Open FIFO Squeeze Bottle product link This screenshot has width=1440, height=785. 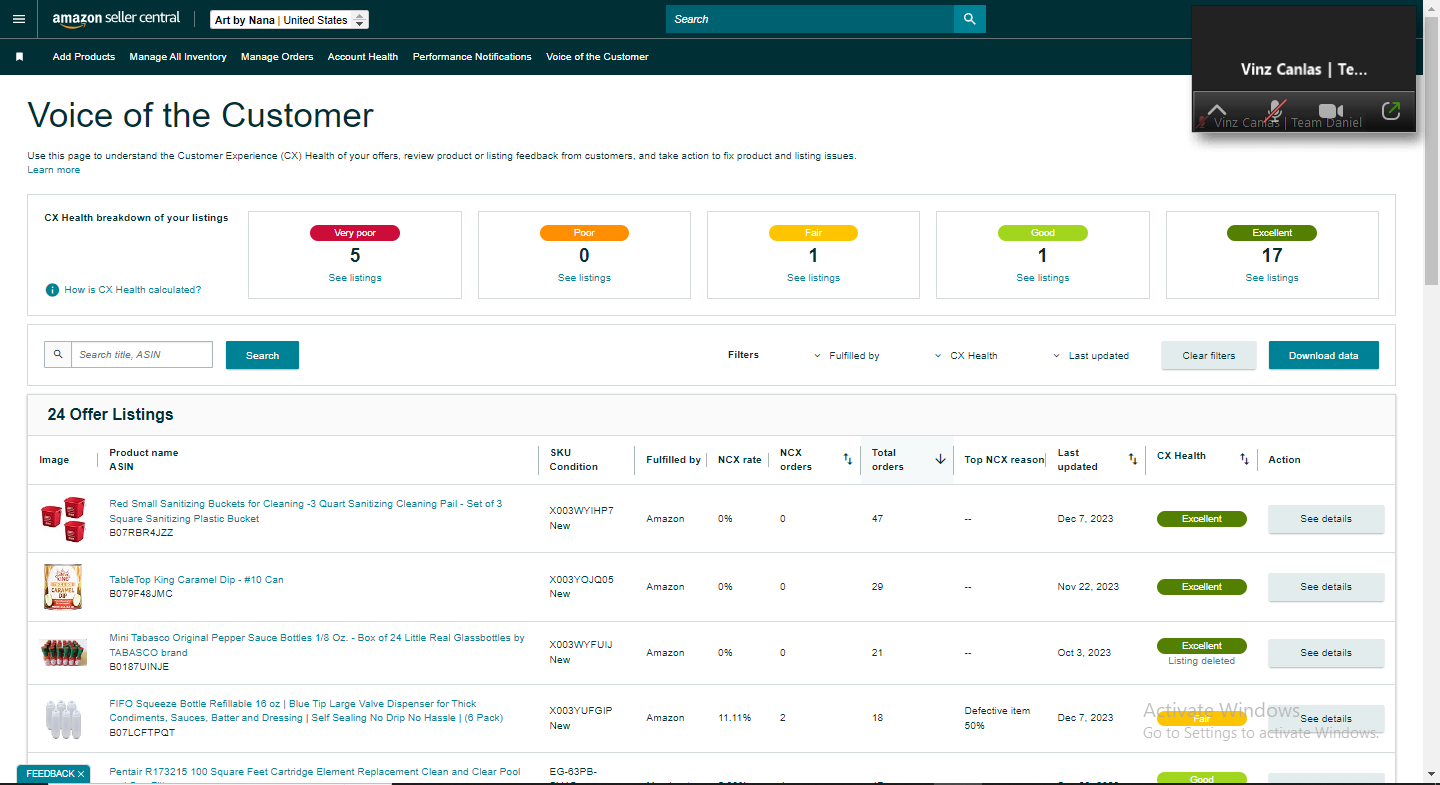306,711
